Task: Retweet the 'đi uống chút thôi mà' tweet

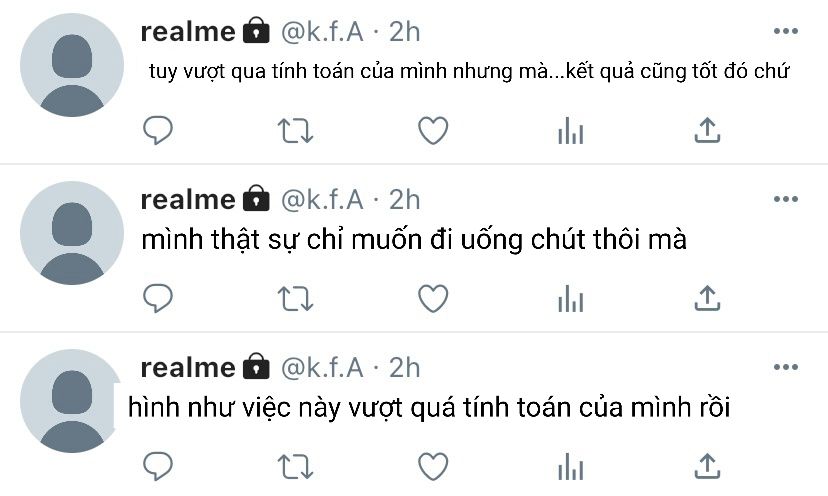Action: (x=295, y=298)
